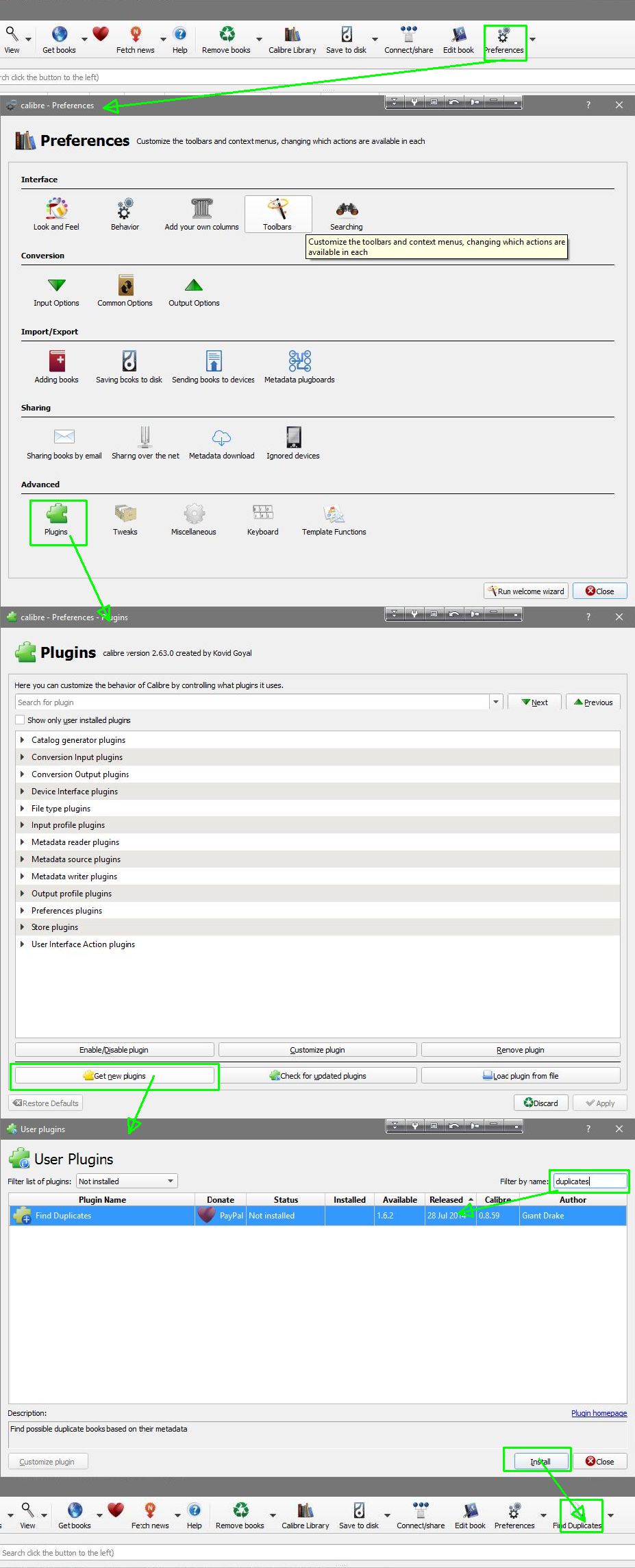Expand Metadata source plugins
635x1568 pixels.
click(x=23, y=859)
